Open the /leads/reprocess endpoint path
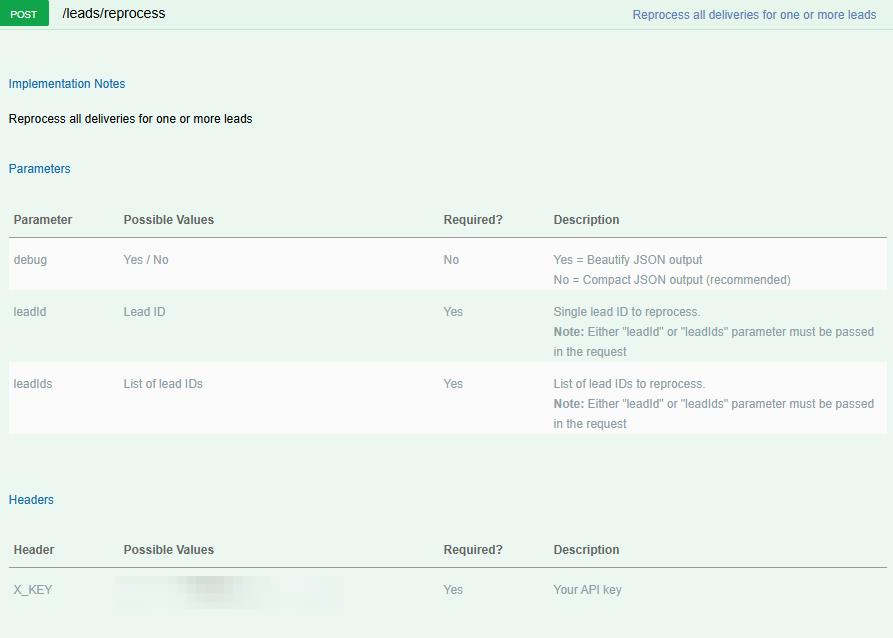This screenshot has height=638, width=893. 114,14
